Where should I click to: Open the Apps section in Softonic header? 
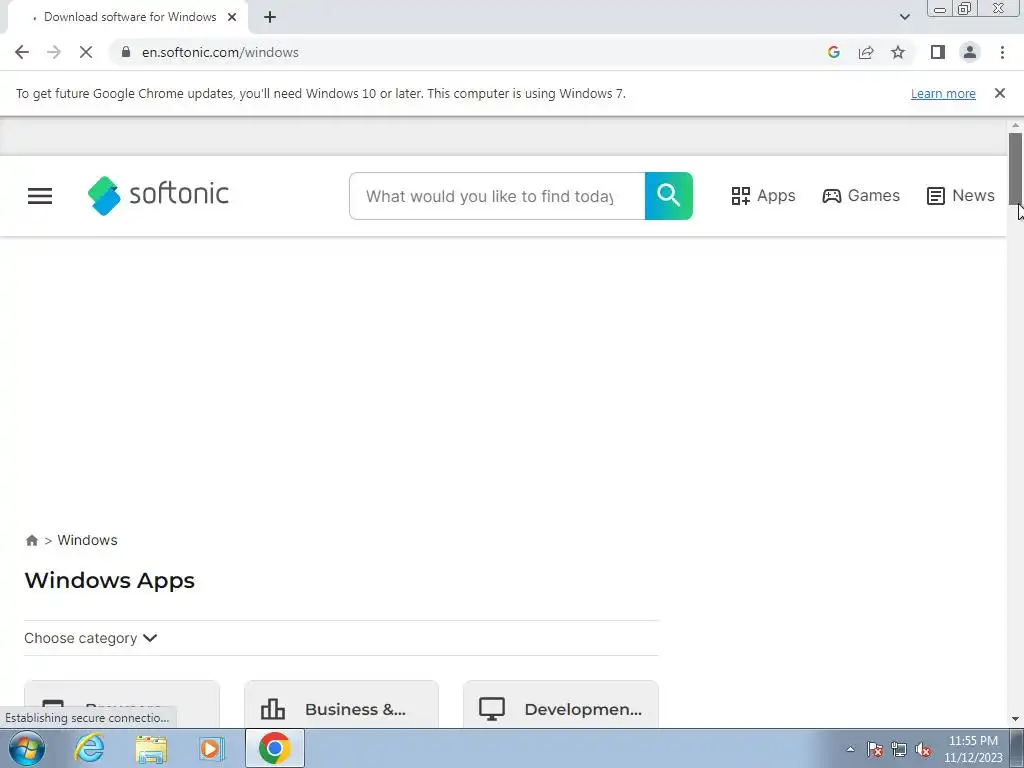coord(763,196)
